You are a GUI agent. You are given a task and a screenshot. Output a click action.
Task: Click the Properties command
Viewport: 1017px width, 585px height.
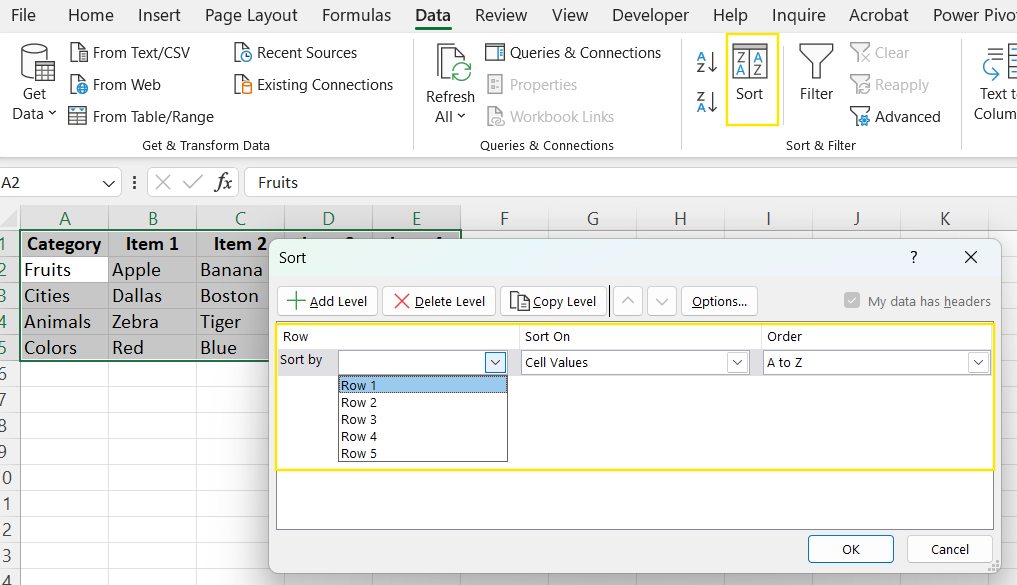[531, 84]
